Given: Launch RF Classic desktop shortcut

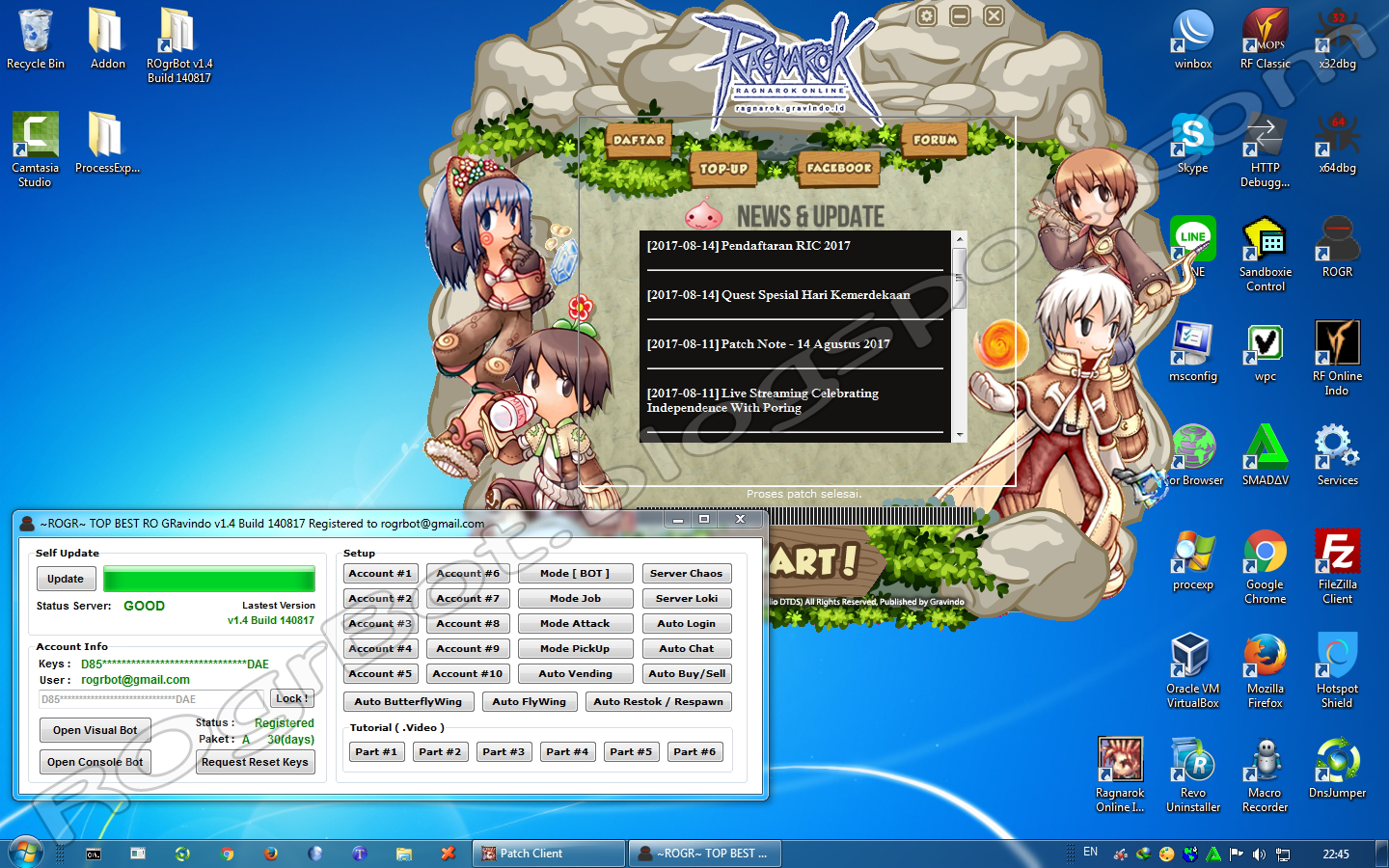Looking at the screenshot, I should 1266,40.
